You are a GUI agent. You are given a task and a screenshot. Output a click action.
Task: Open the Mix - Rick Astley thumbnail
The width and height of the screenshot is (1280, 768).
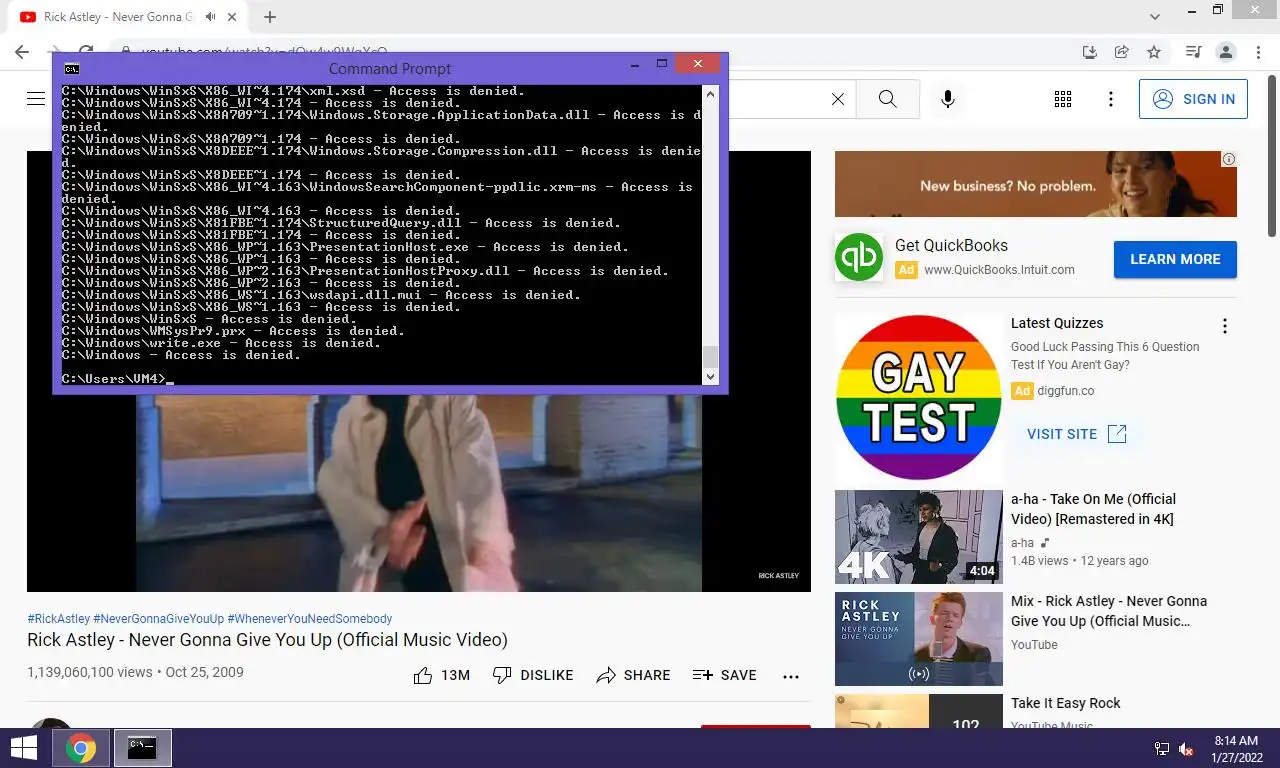click(x=918, y=639)
